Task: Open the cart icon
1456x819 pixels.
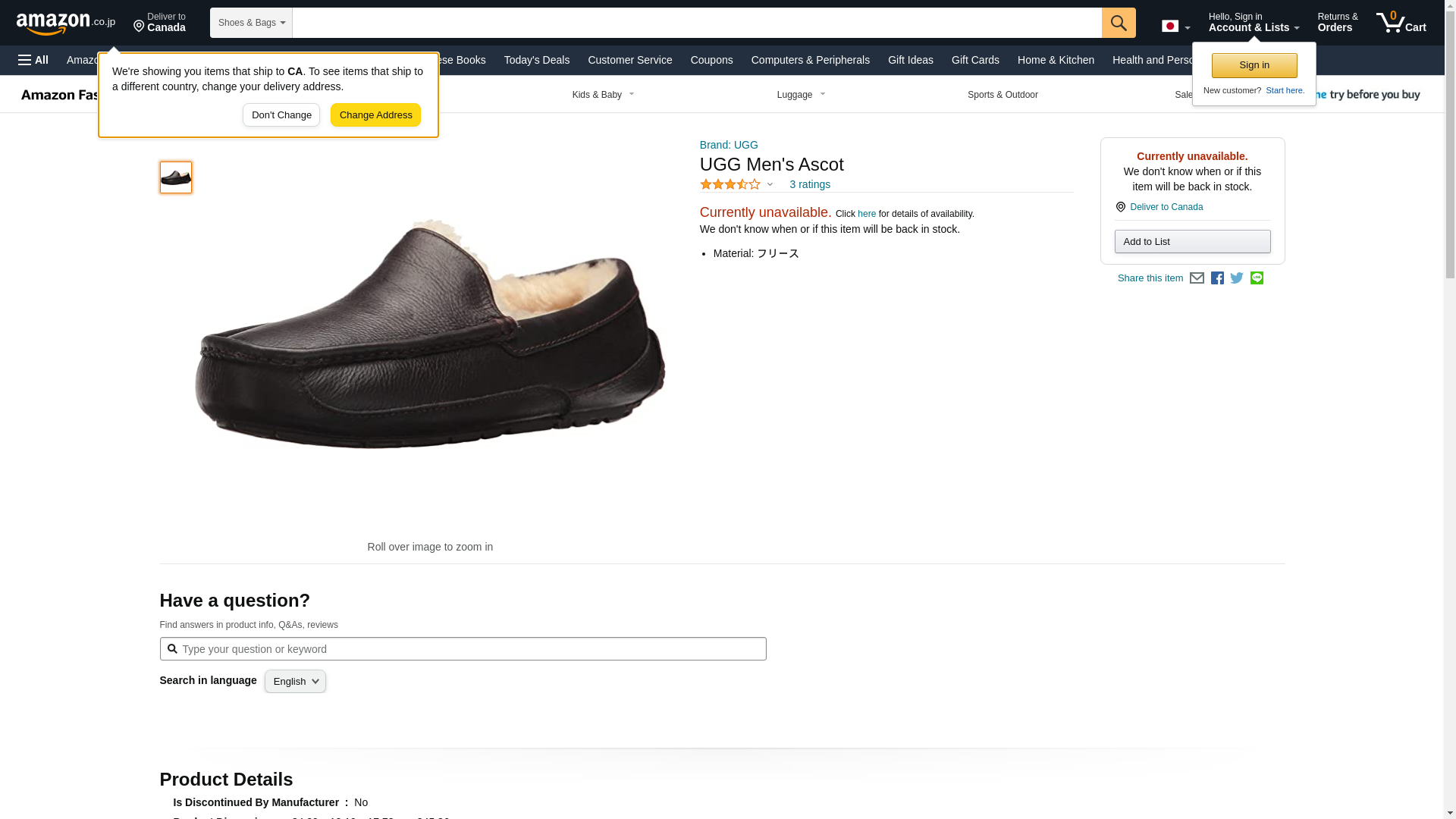Action: coord(1401,22)
